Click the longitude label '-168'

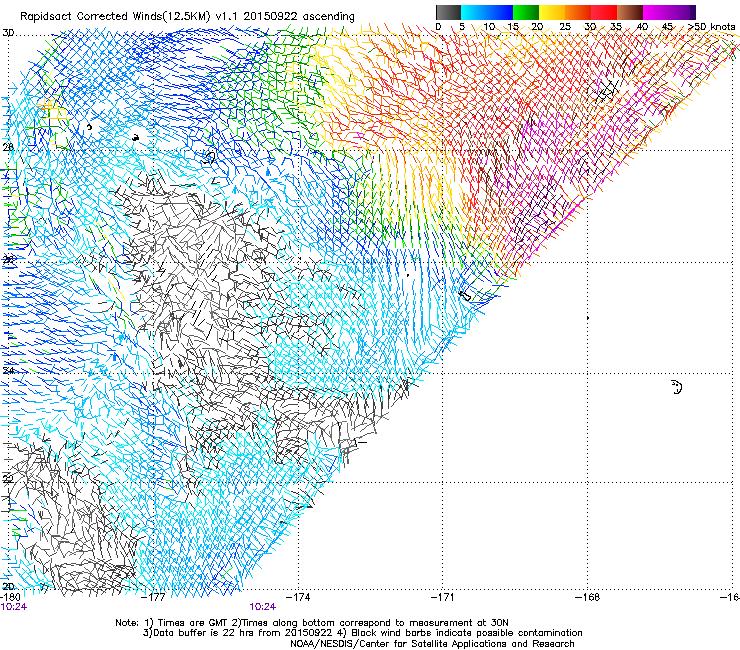point(587,597)
